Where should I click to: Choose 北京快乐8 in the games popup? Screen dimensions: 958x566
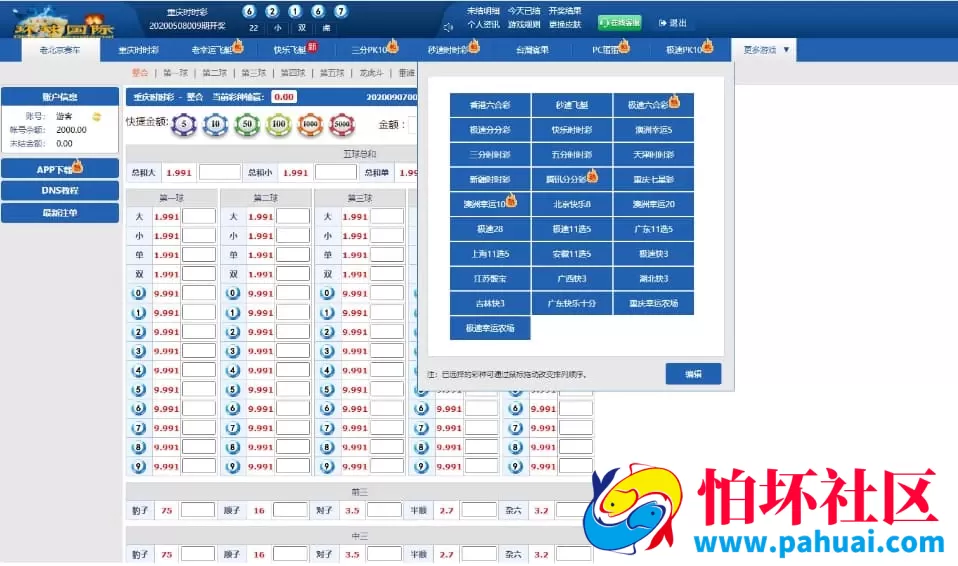pyautogui.click(x=572, y=204)
